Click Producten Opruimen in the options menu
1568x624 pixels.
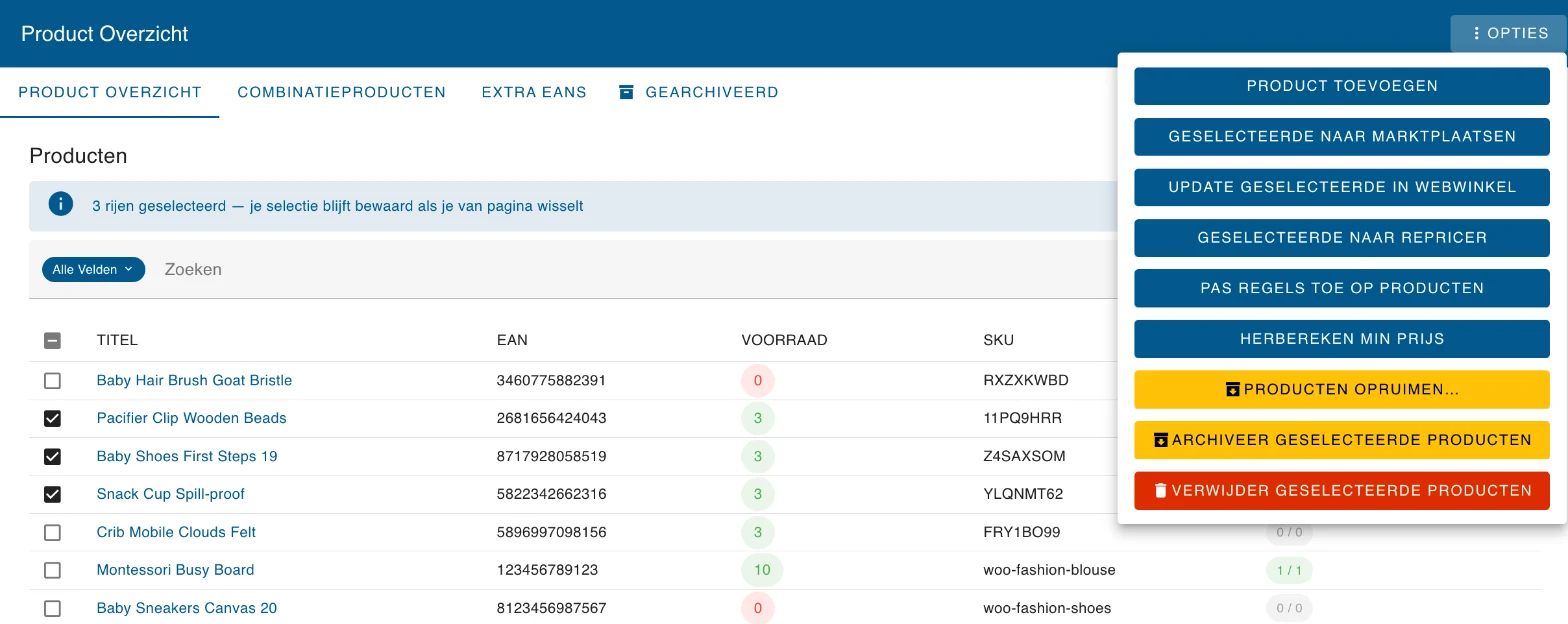(1342, 390)
